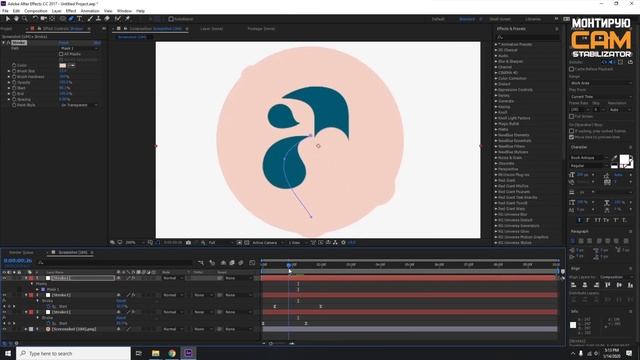Click the Effects & Presets search field
Image resolution: width=640 pixels, height=360 pixels.
527,37
